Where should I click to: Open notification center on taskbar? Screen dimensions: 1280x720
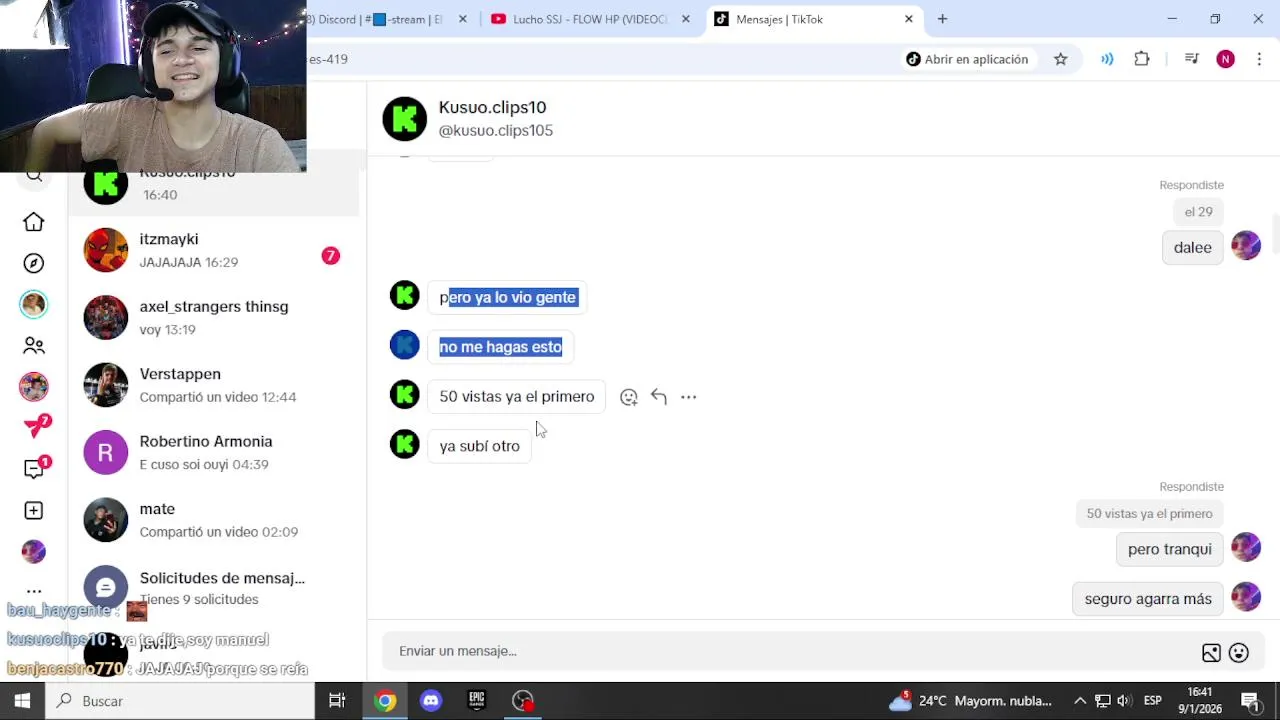[x=1250, y=701]
